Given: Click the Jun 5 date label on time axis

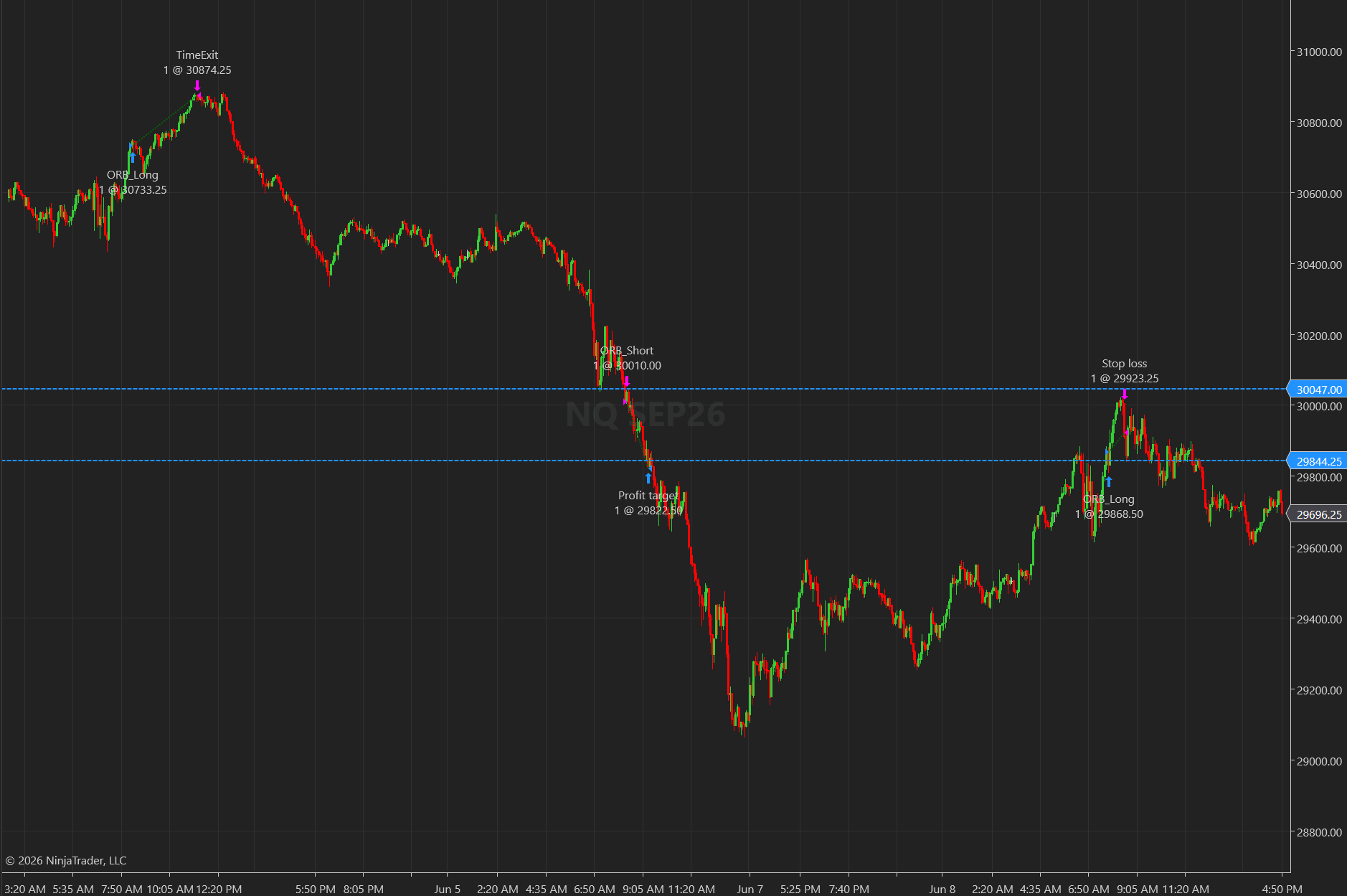Looking at the screenshot, I should tap(448, 889).
